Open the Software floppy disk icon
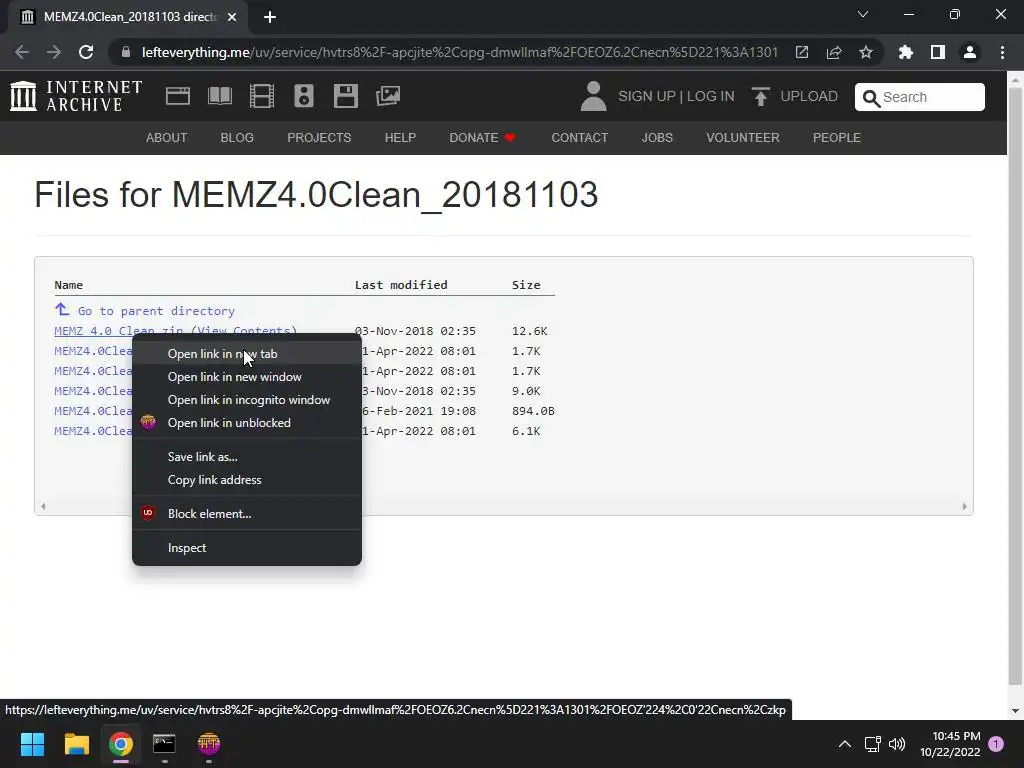Viewport: 1024px width, 768px height. coord(345,96)
